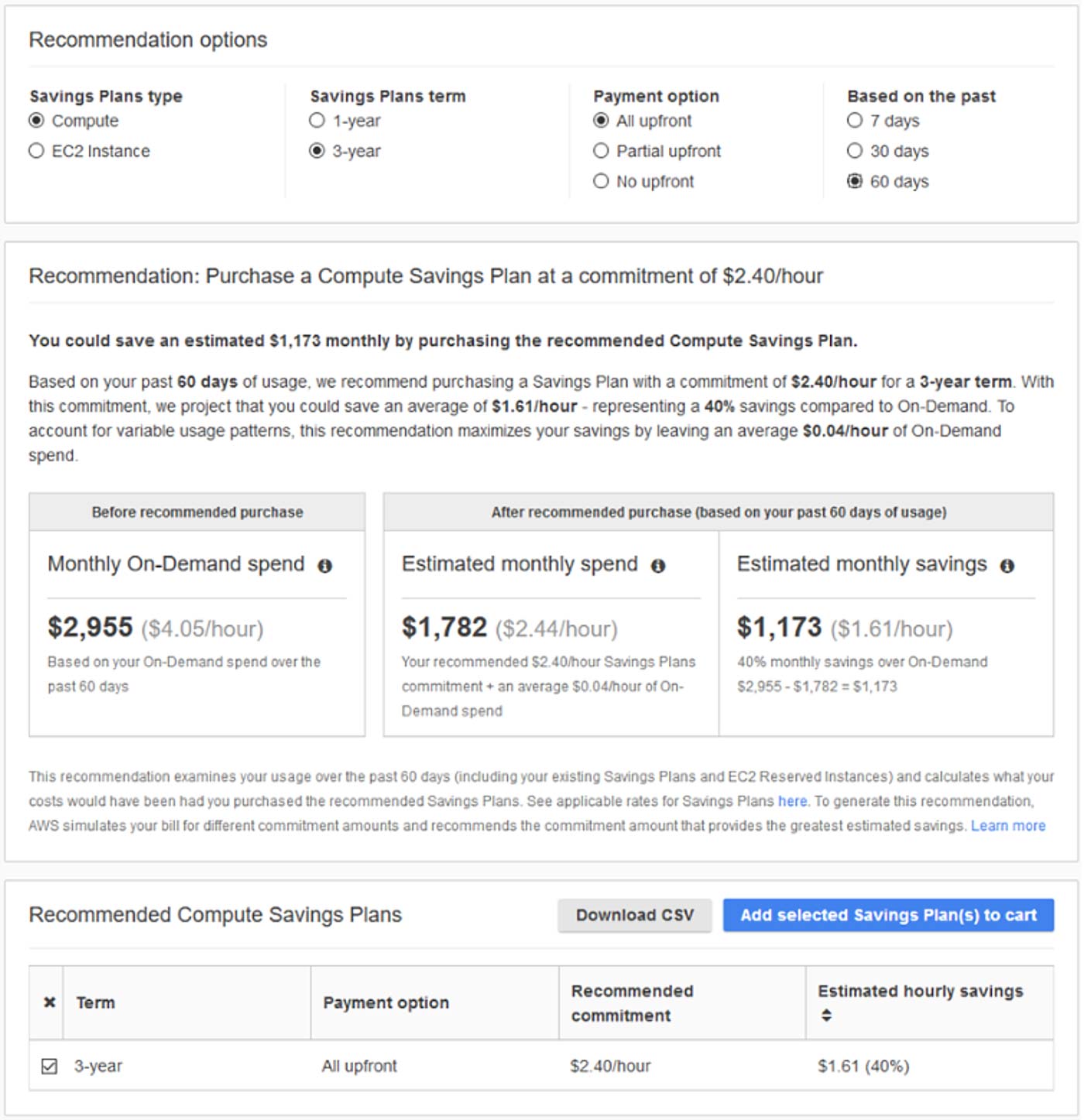This screenshot has height=1120, width=1084.
Task: Click the Learn more link
Action: coord(1007,826)
